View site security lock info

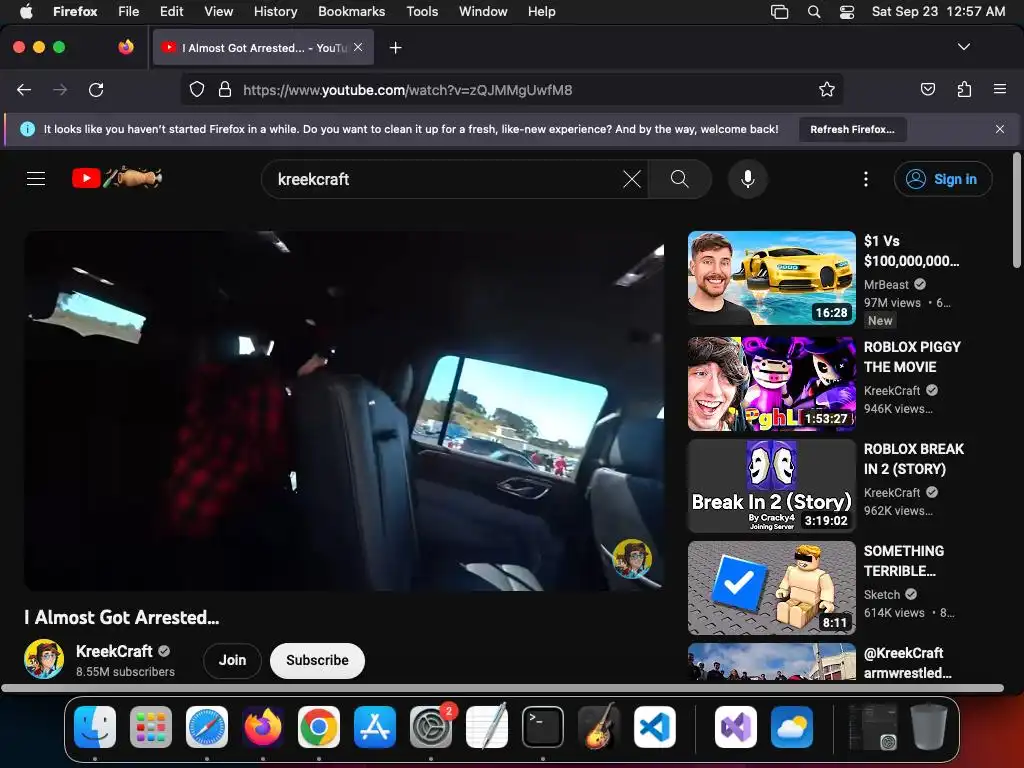pos(225,89)
